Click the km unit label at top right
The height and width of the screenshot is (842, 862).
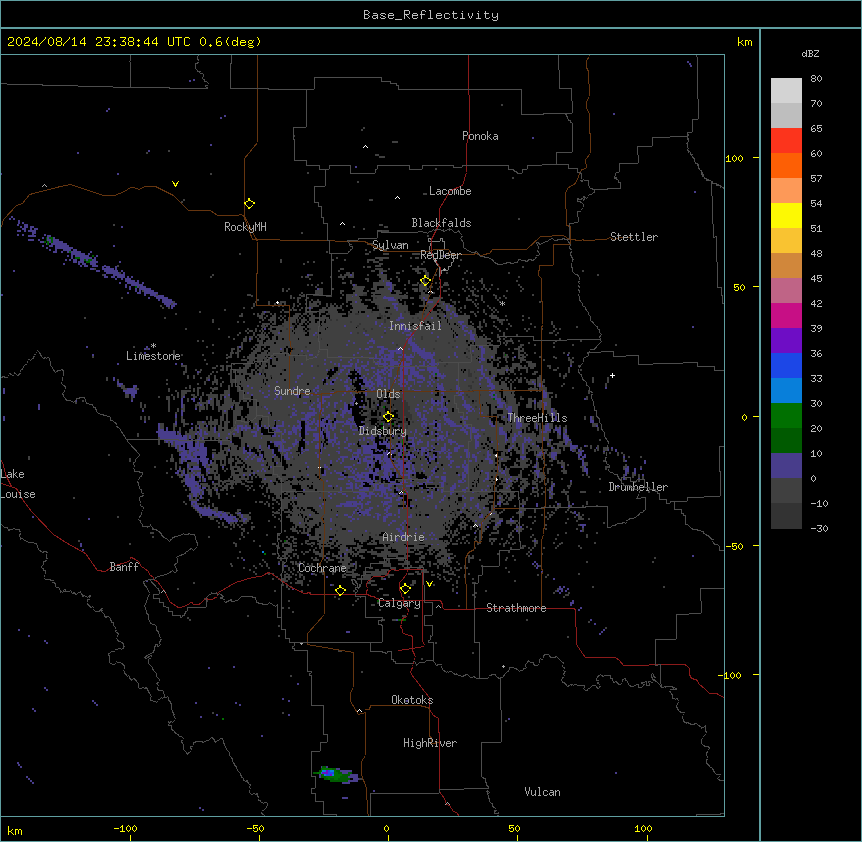[745, 42]
